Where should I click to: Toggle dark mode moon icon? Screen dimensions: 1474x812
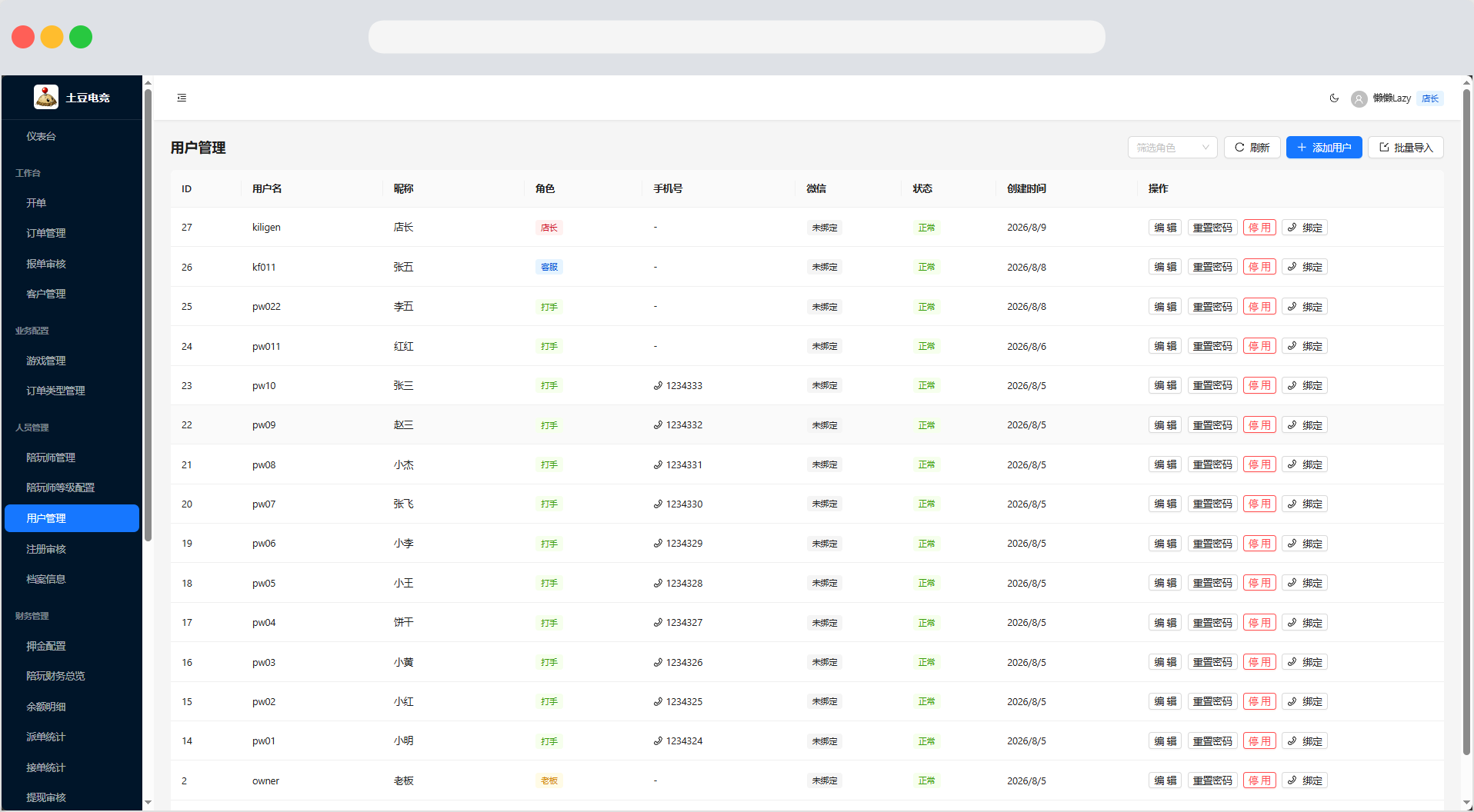1334,98
